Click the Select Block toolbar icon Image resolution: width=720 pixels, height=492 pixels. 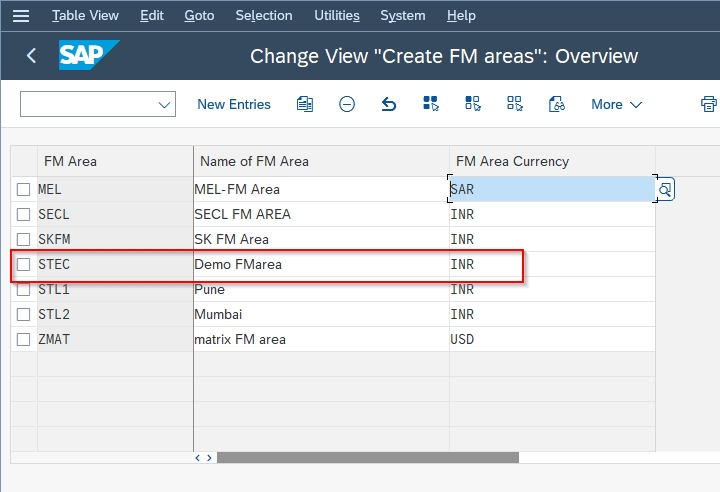coord(473,104)
